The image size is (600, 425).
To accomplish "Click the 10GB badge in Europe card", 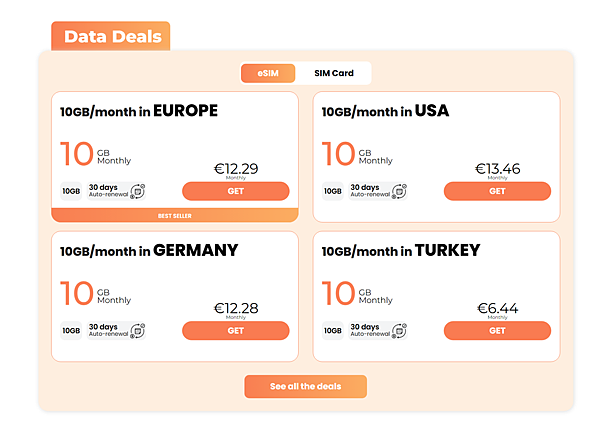I will pyautogui.click(x=72, y=190).
